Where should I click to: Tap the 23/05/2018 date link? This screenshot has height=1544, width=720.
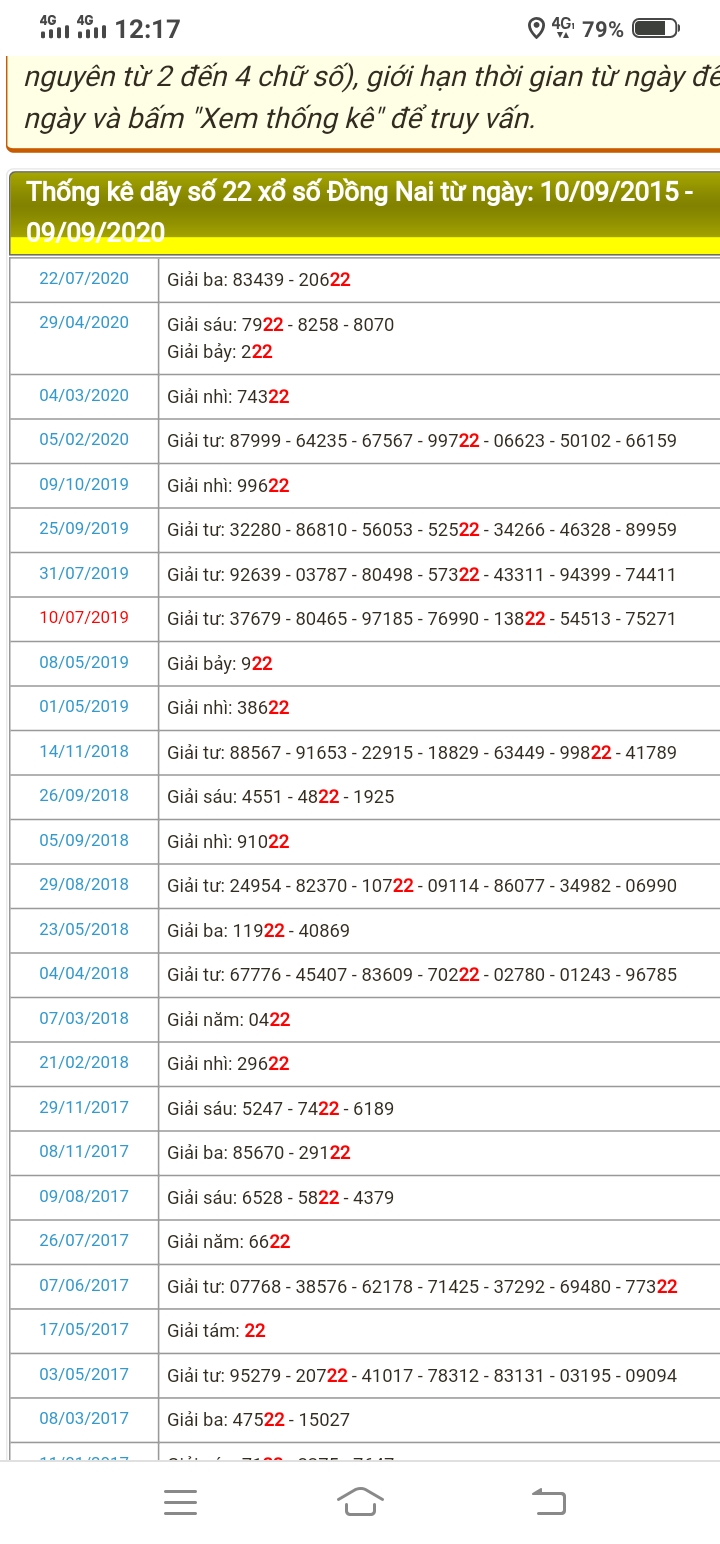click(x=84, y=930)
